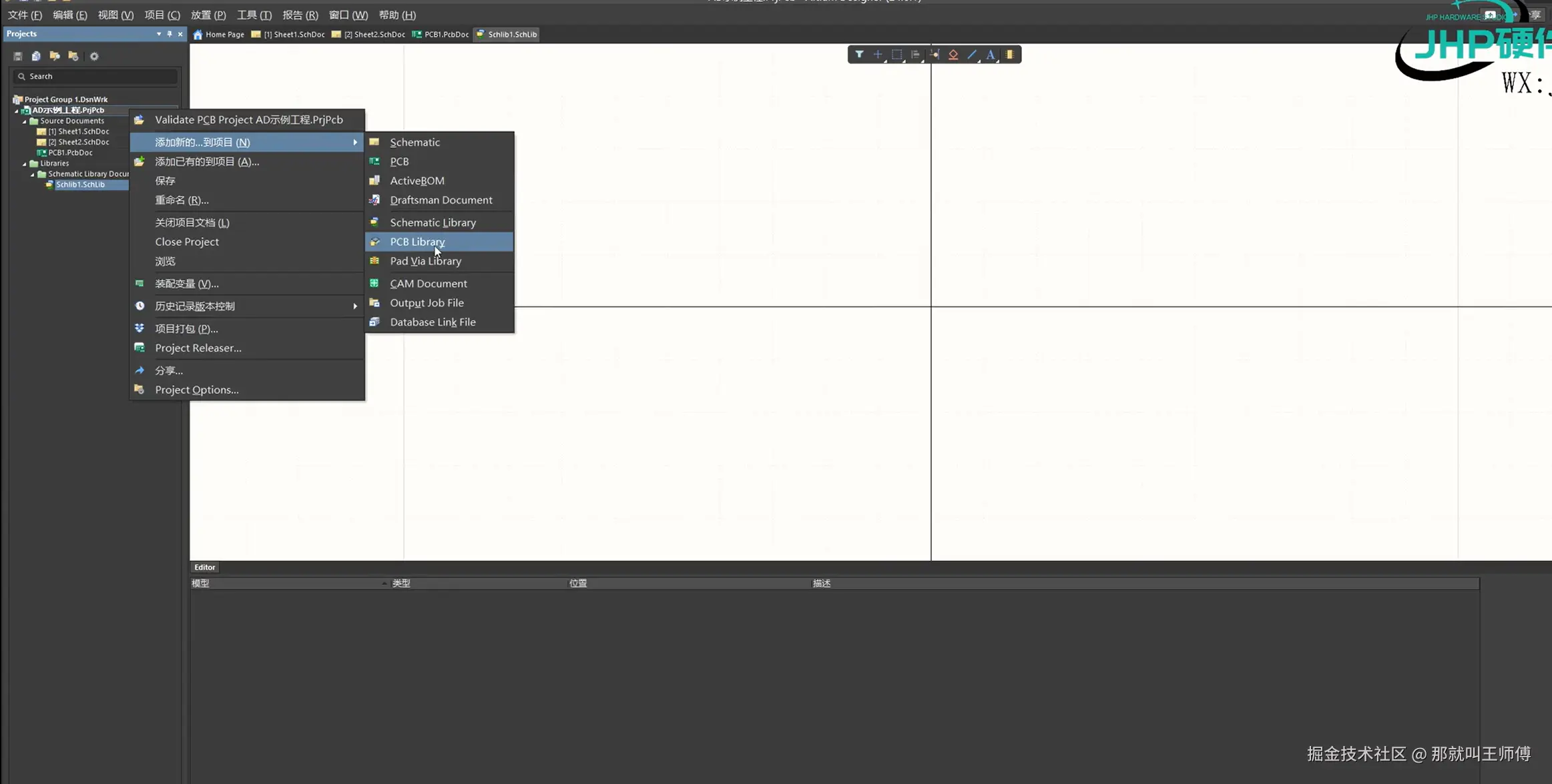The height and width of the screenshot is (784, 1552).
Task: Choose PCB Library from the submenu
Action: tap(440, 242)
